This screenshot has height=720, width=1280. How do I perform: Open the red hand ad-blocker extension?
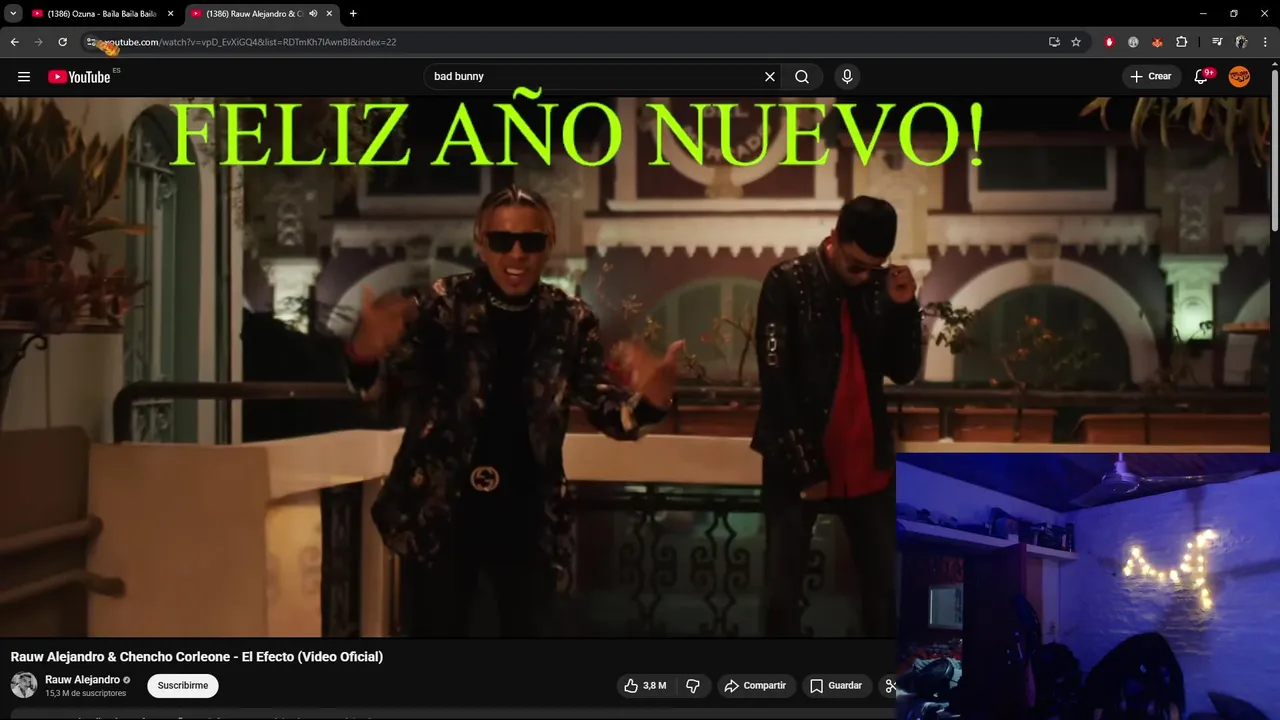coord(1109,42)
